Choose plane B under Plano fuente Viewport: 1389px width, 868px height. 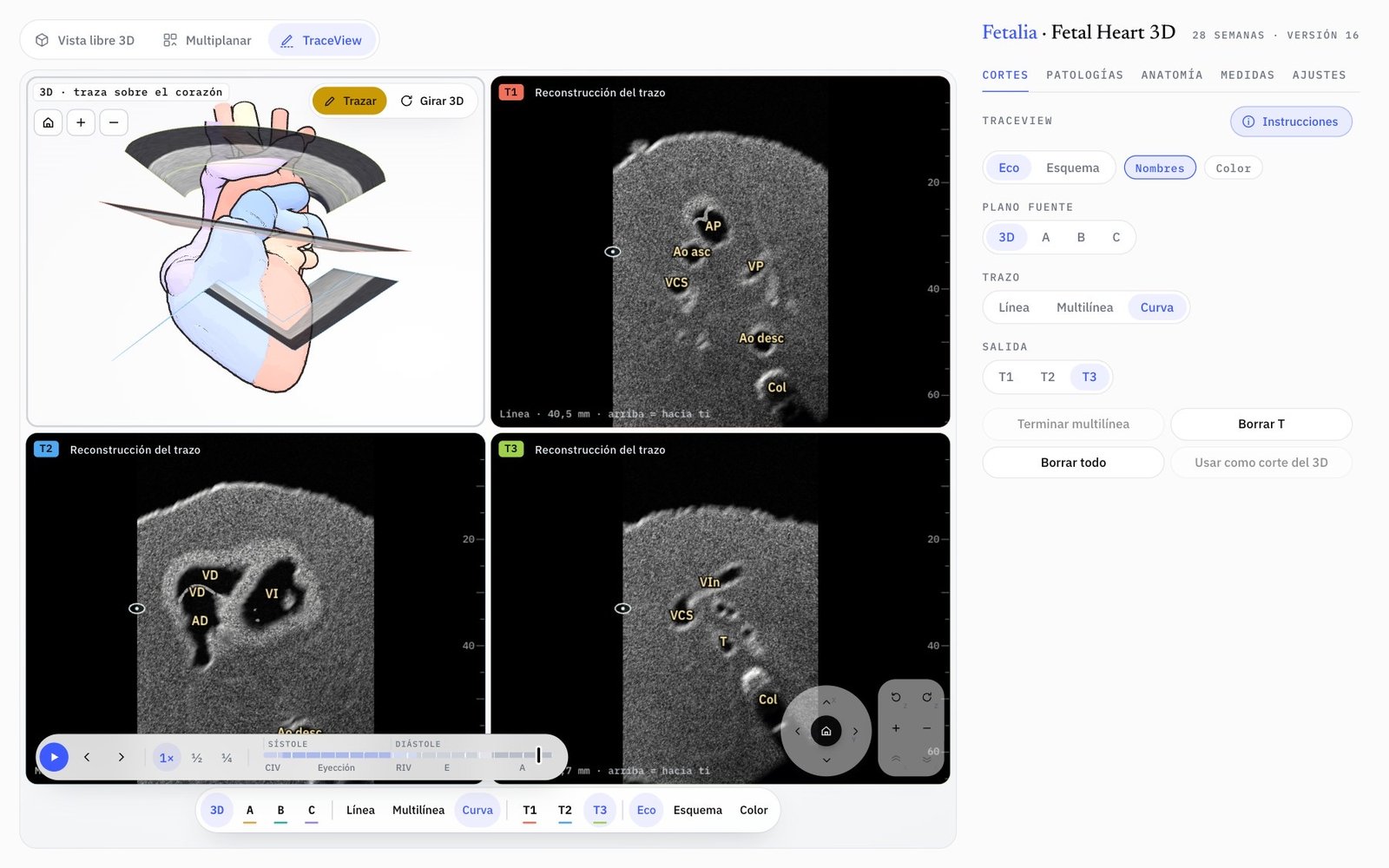pyautogui.click(x=1081, y=237)
